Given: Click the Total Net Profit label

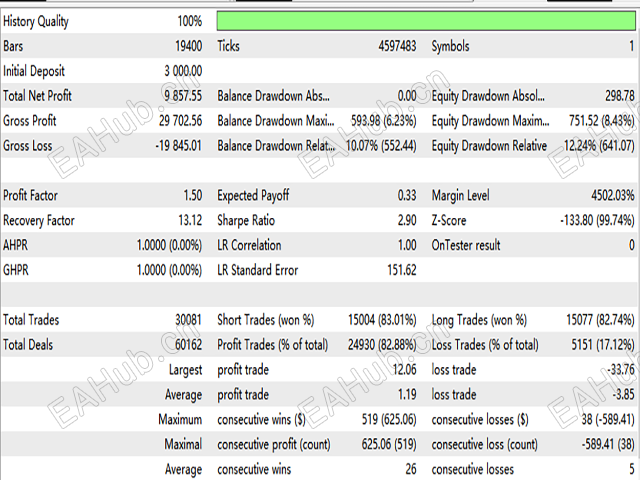Looking at the screenshot, I should pyautogui.click(x=37, y=96).
